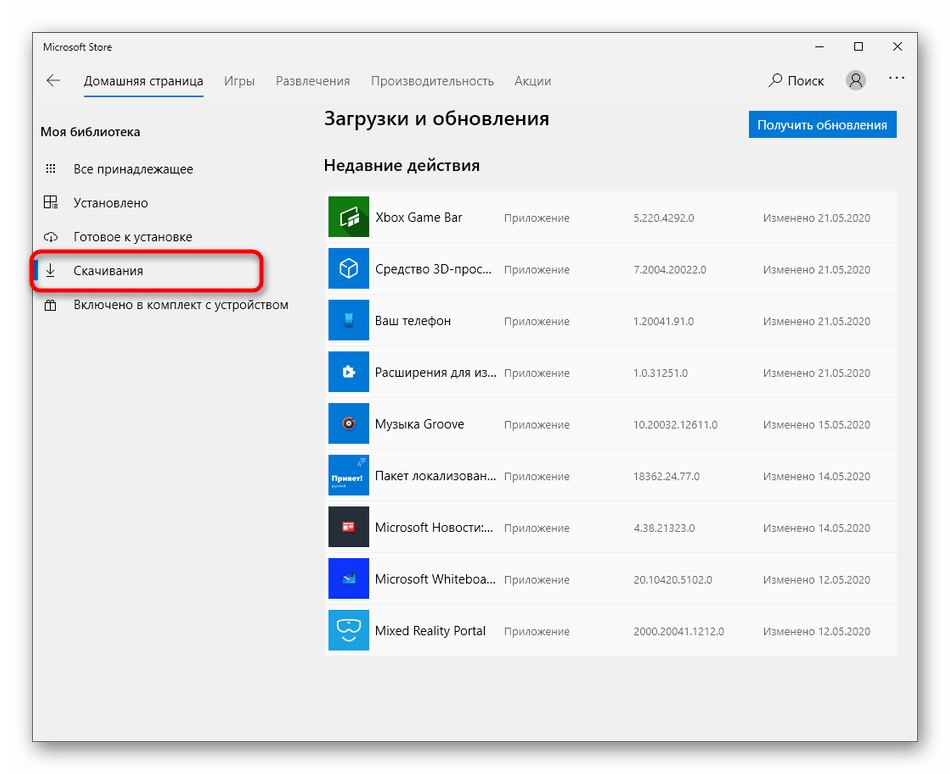This screenshot has height=774, width=950.
Task: Click the back arrow icon
Action: click(x=54, y=81)
